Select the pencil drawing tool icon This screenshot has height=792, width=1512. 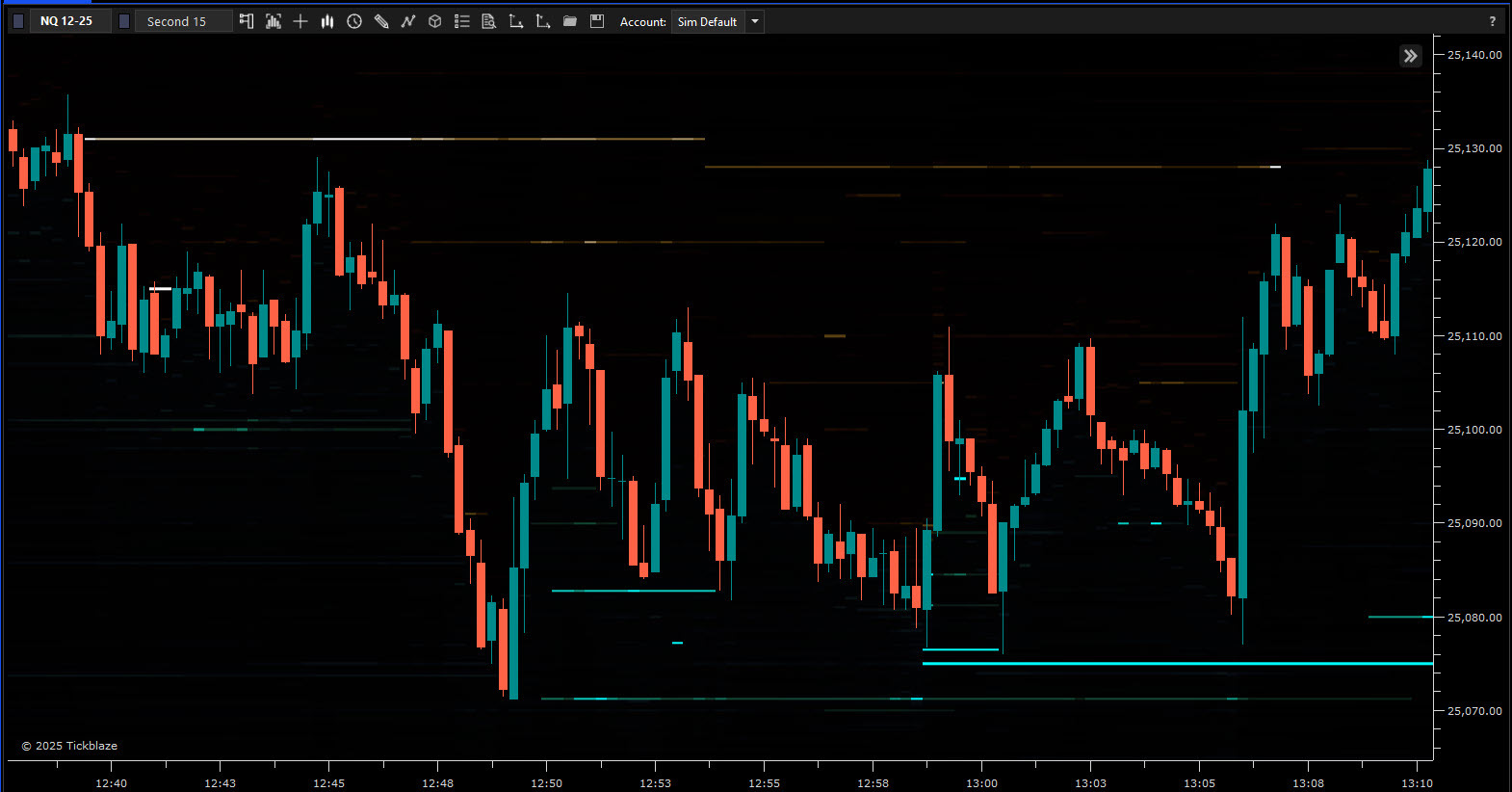[x=381, y=21]
